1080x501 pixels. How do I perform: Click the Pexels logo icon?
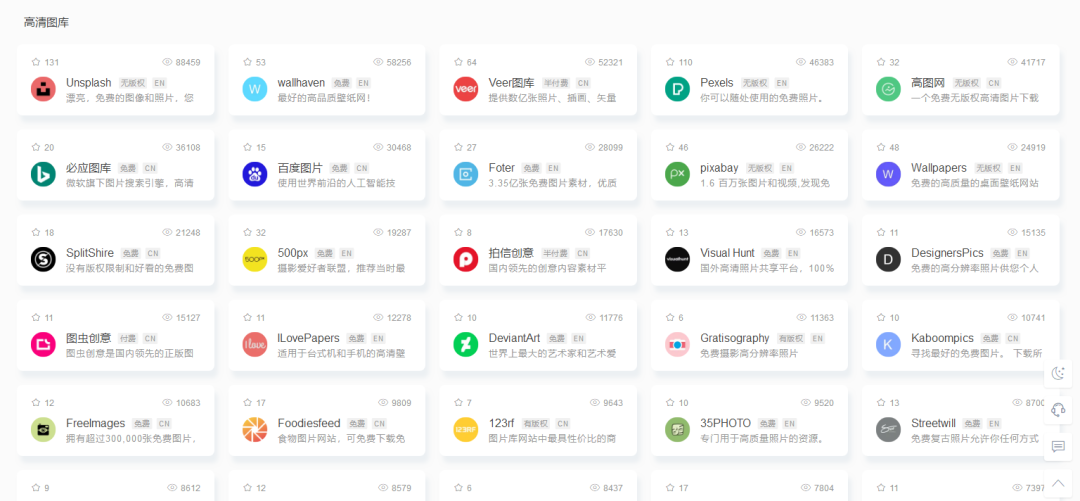click(x=677, y=90)
